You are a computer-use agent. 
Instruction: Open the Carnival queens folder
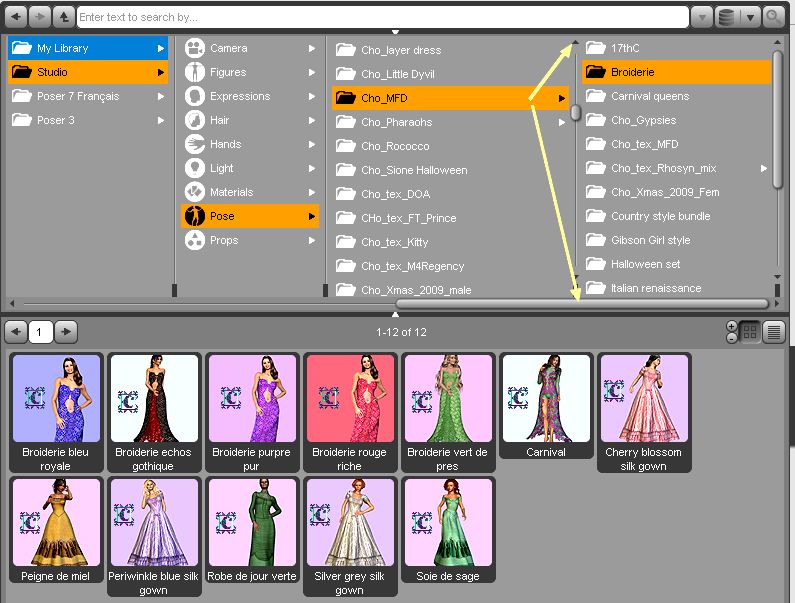pyautogui.click(x=676, y=96)
